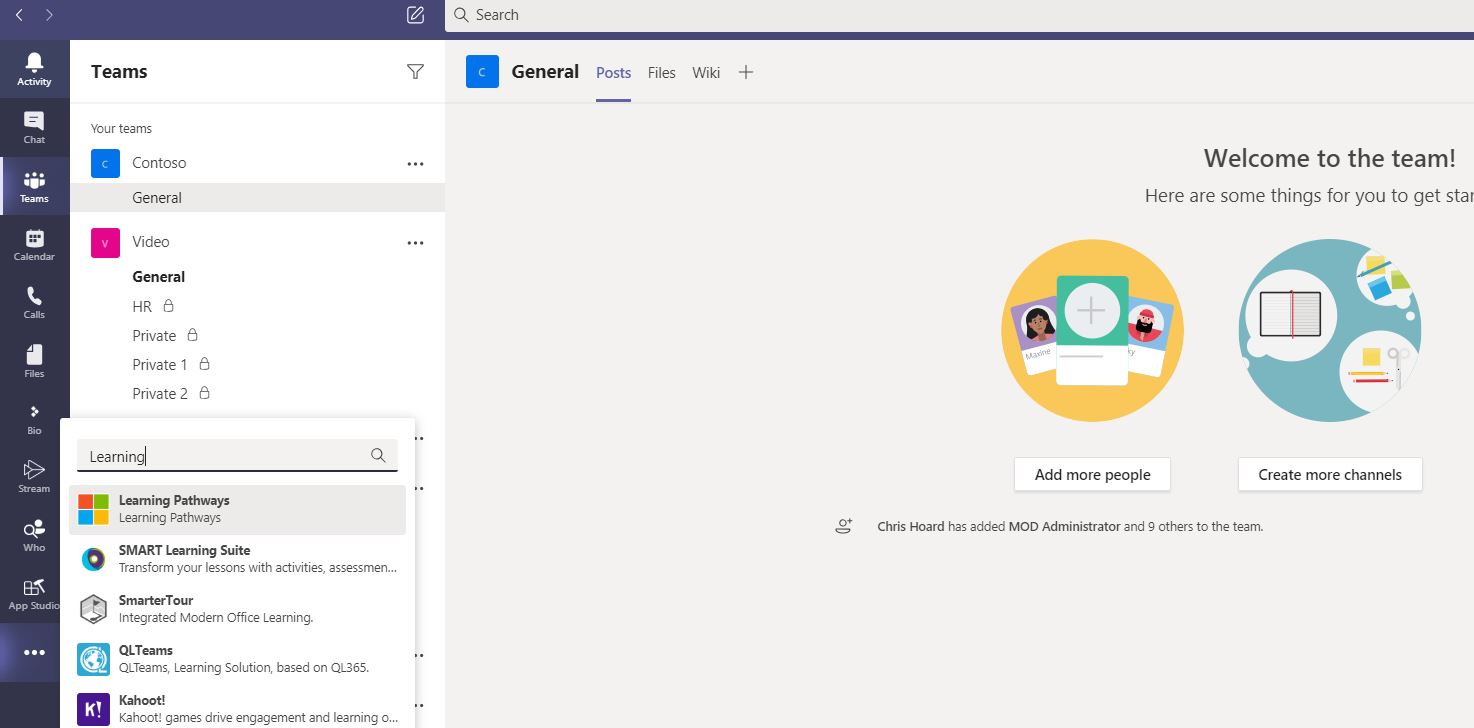Switch to the Files tab

pos(661,72)
